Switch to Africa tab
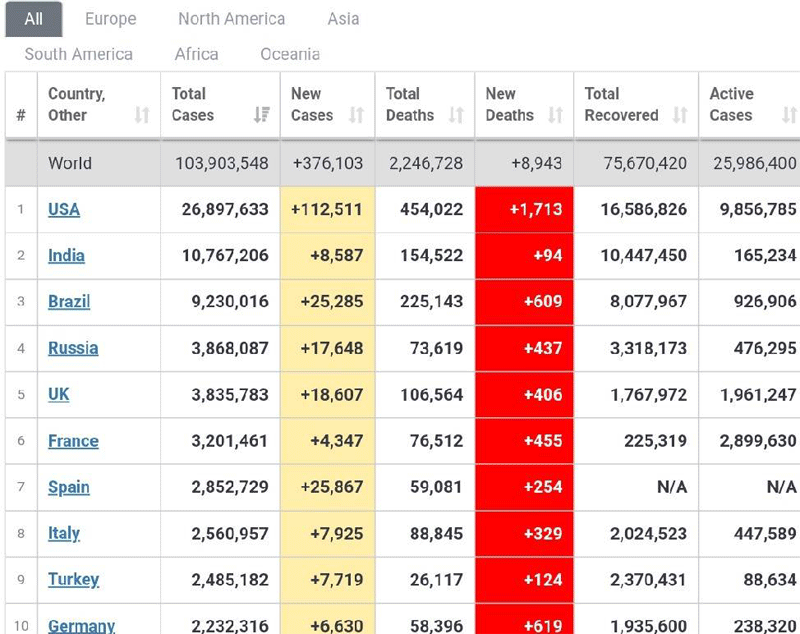 [196, 54]
